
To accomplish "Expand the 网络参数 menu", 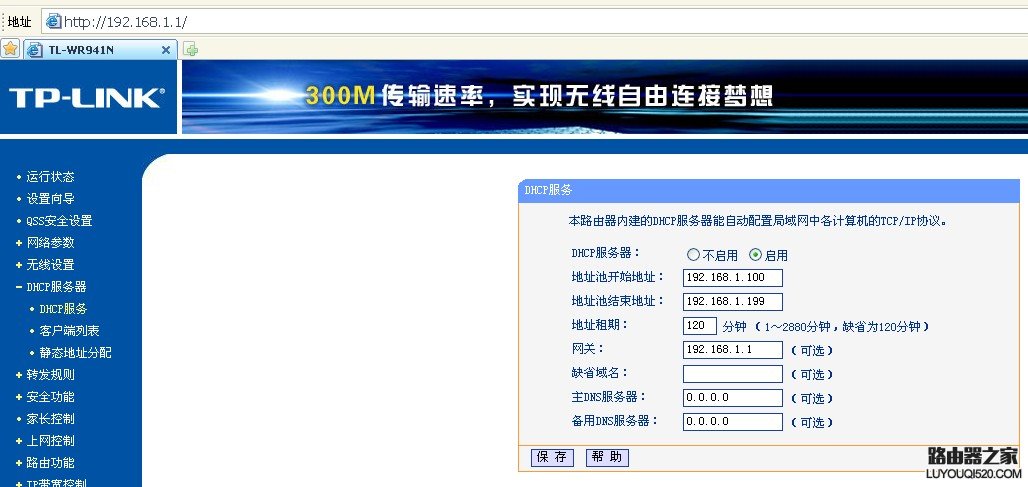I will tap(50, 243).
